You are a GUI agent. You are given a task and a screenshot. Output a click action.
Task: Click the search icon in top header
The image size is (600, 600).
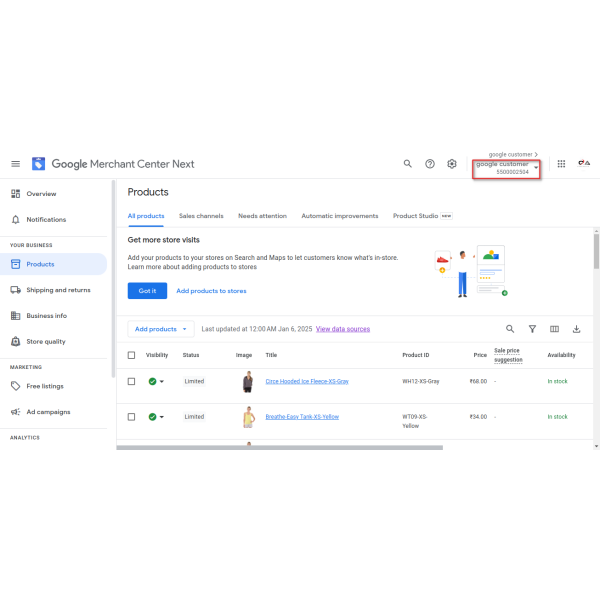point(408,164)
